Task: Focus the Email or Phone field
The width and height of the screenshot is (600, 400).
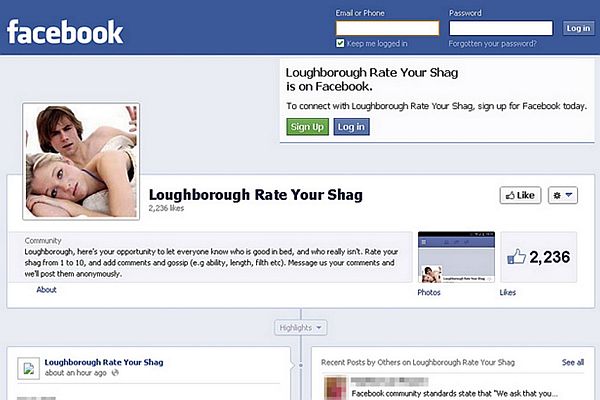Action: point(387,28)
